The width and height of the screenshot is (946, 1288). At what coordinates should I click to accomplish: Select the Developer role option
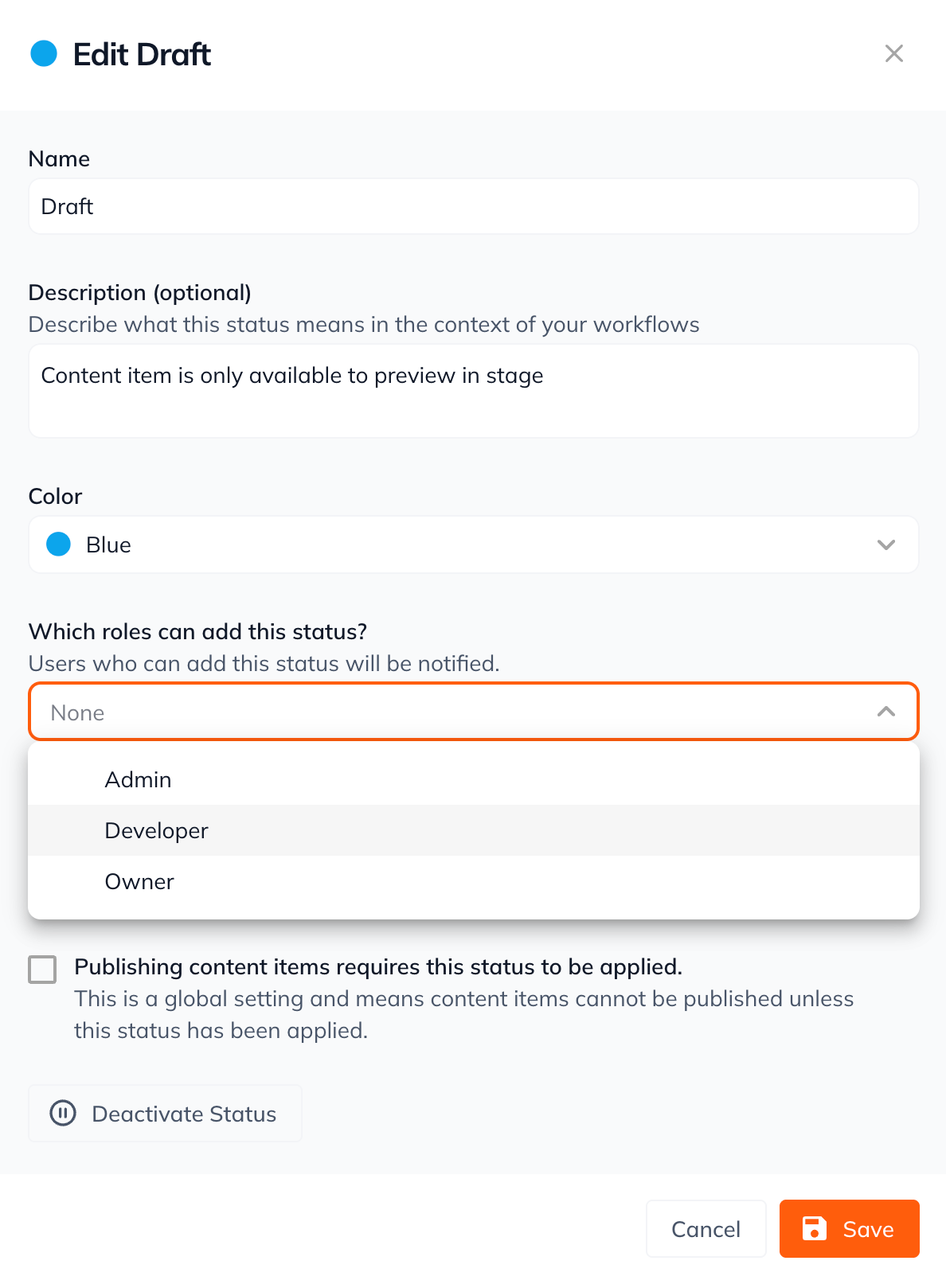click(157, 830)
